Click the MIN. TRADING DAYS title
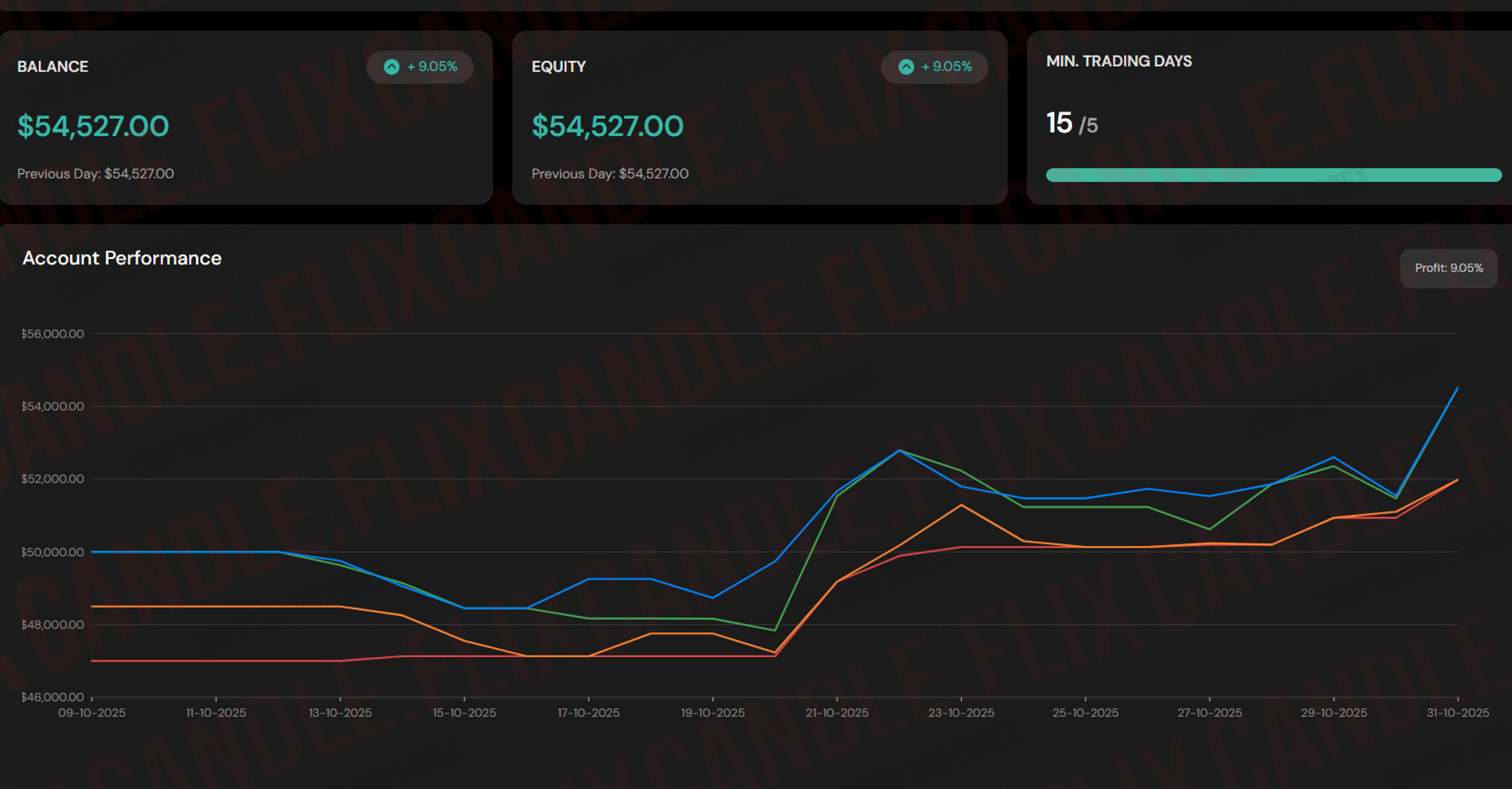Screen dimensions: 1512x789 [1119, 61]
